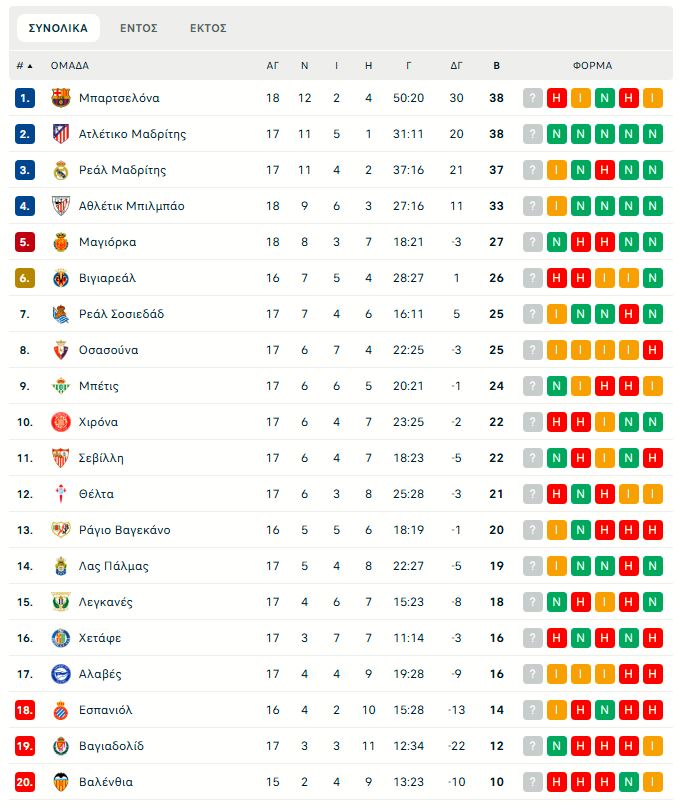This screenshot has height=807, width=680.
Task: Click the red rank 18 relegation badge
Action: (25, 710)
